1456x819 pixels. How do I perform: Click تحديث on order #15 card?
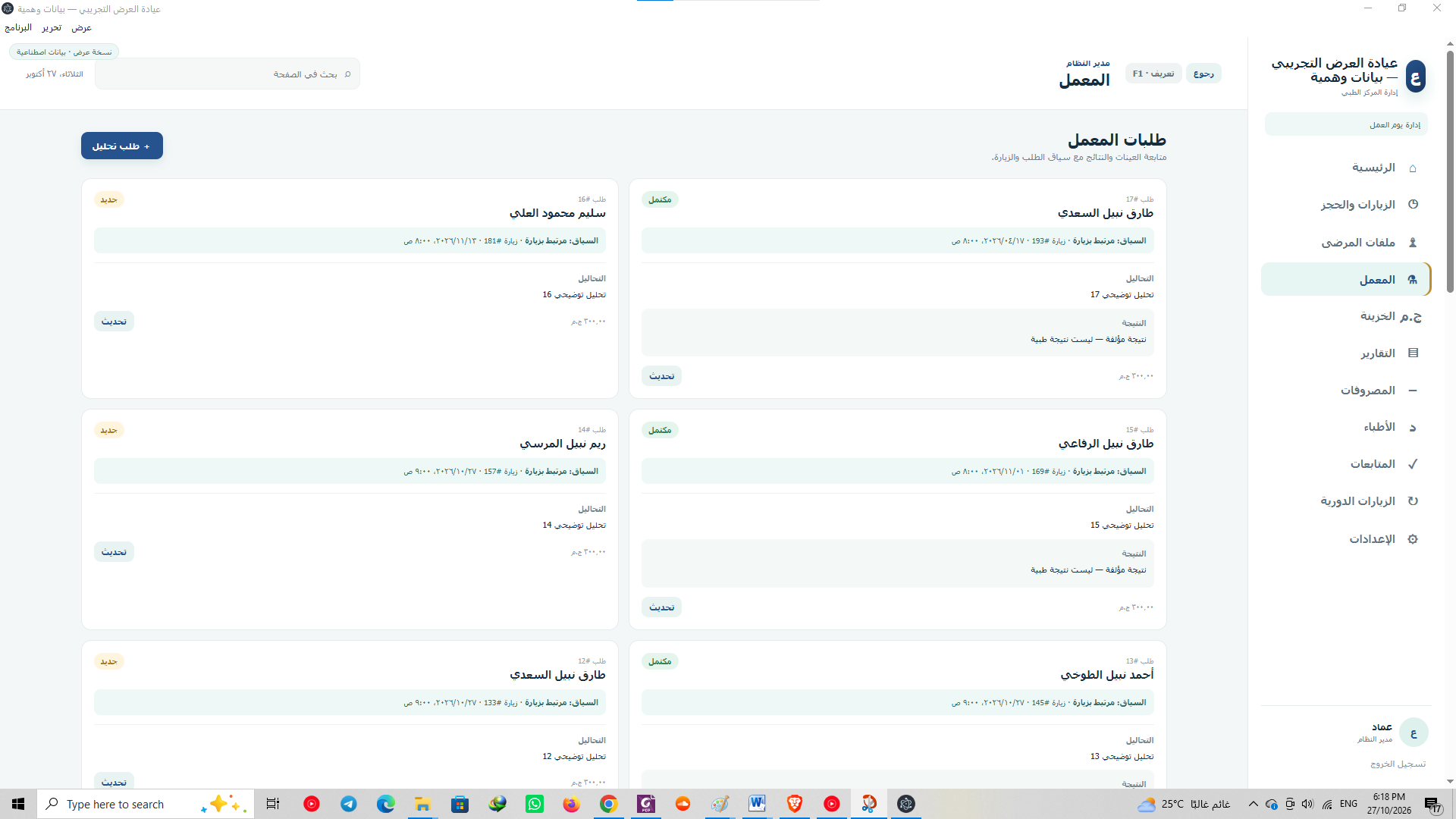coord(661,607)
